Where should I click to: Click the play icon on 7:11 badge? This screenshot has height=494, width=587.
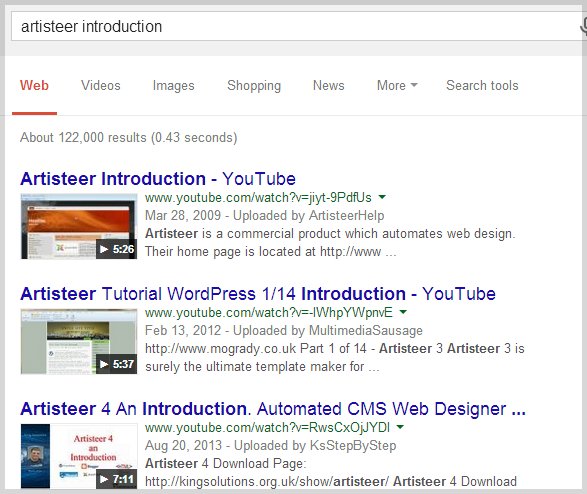point(104,479)
